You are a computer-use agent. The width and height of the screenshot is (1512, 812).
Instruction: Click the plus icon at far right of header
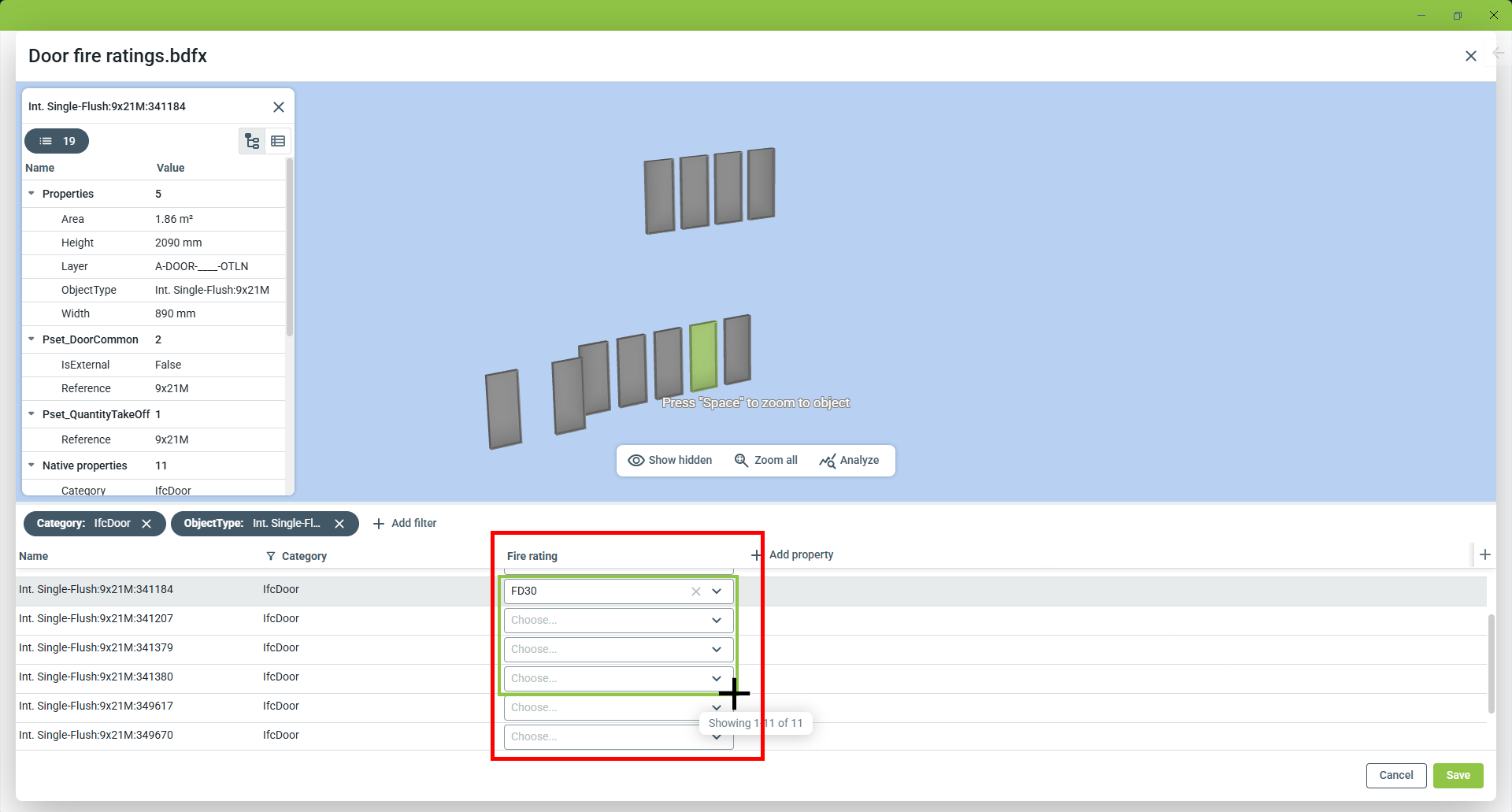pos(1484,554)
